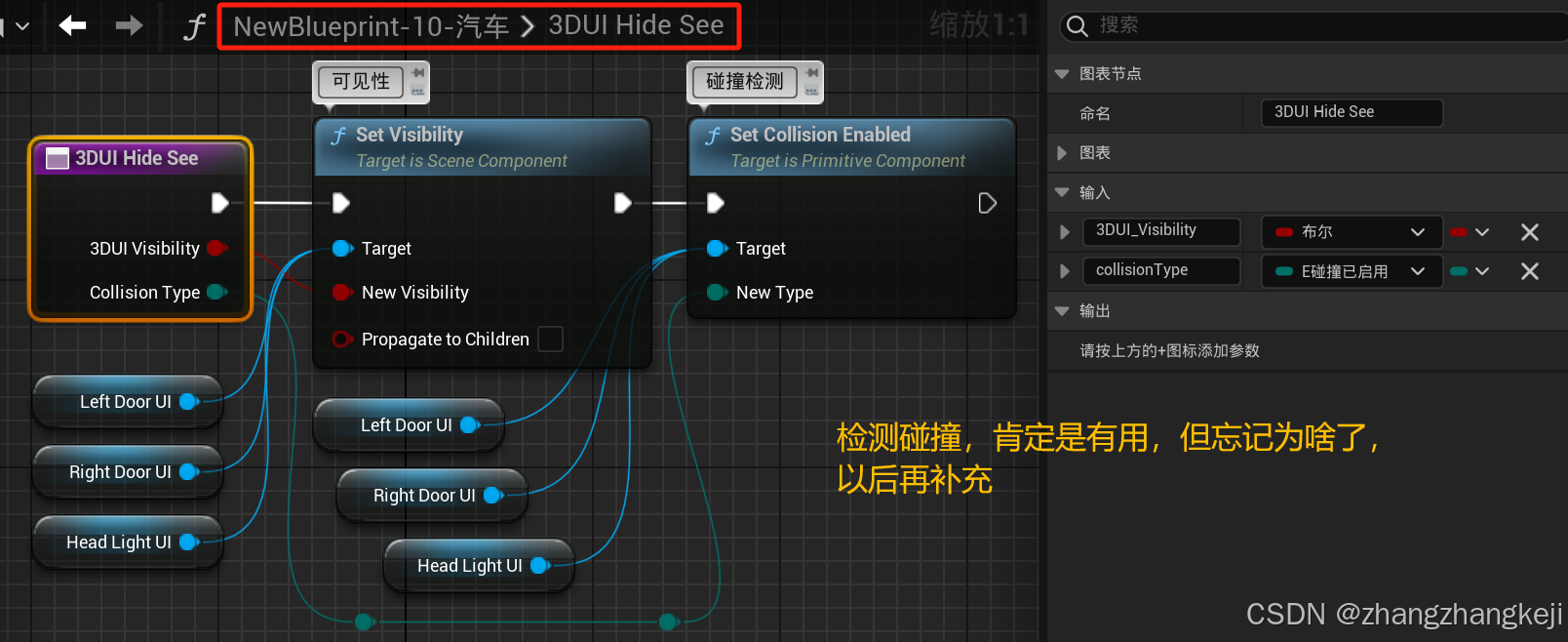Click the search magnifier icon
Image resolution: width=1568 pixels, height=642 pixels.
pos(1077,26)
